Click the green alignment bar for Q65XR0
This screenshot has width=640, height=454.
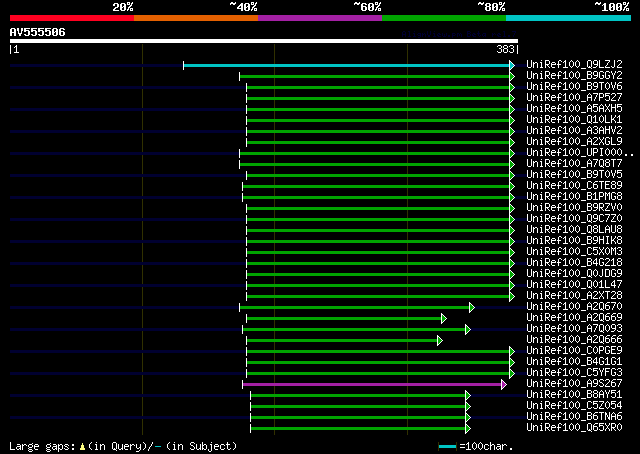pos(358,429)
